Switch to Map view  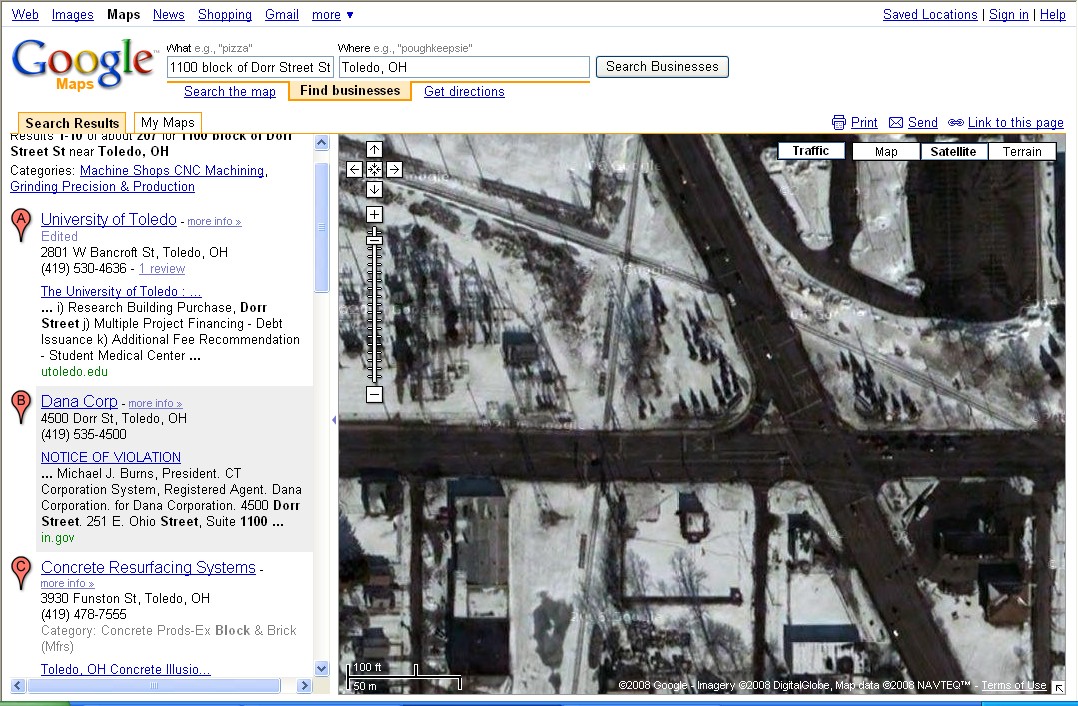click(886, 152)
